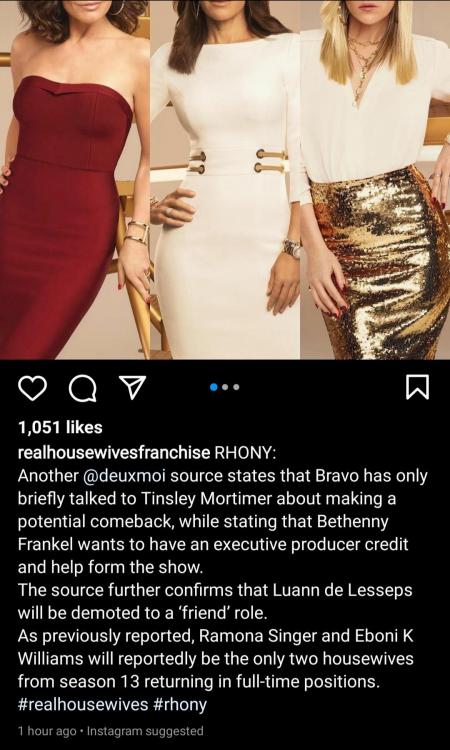Tap the #rhony hashtag
Screen dimensions: 450x750
tap(180, 705)
